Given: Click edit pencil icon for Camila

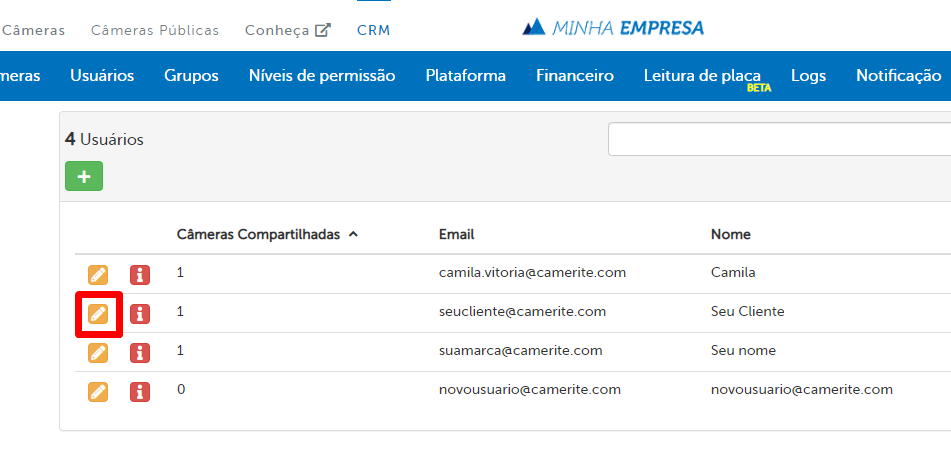Looking at the screenshot, I should [x=97, y=274].
